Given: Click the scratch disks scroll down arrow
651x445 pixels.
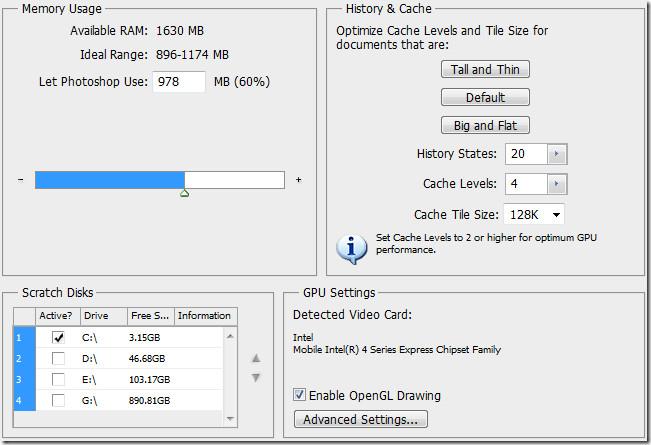Looking at the screenshot, I should (230, 419).
